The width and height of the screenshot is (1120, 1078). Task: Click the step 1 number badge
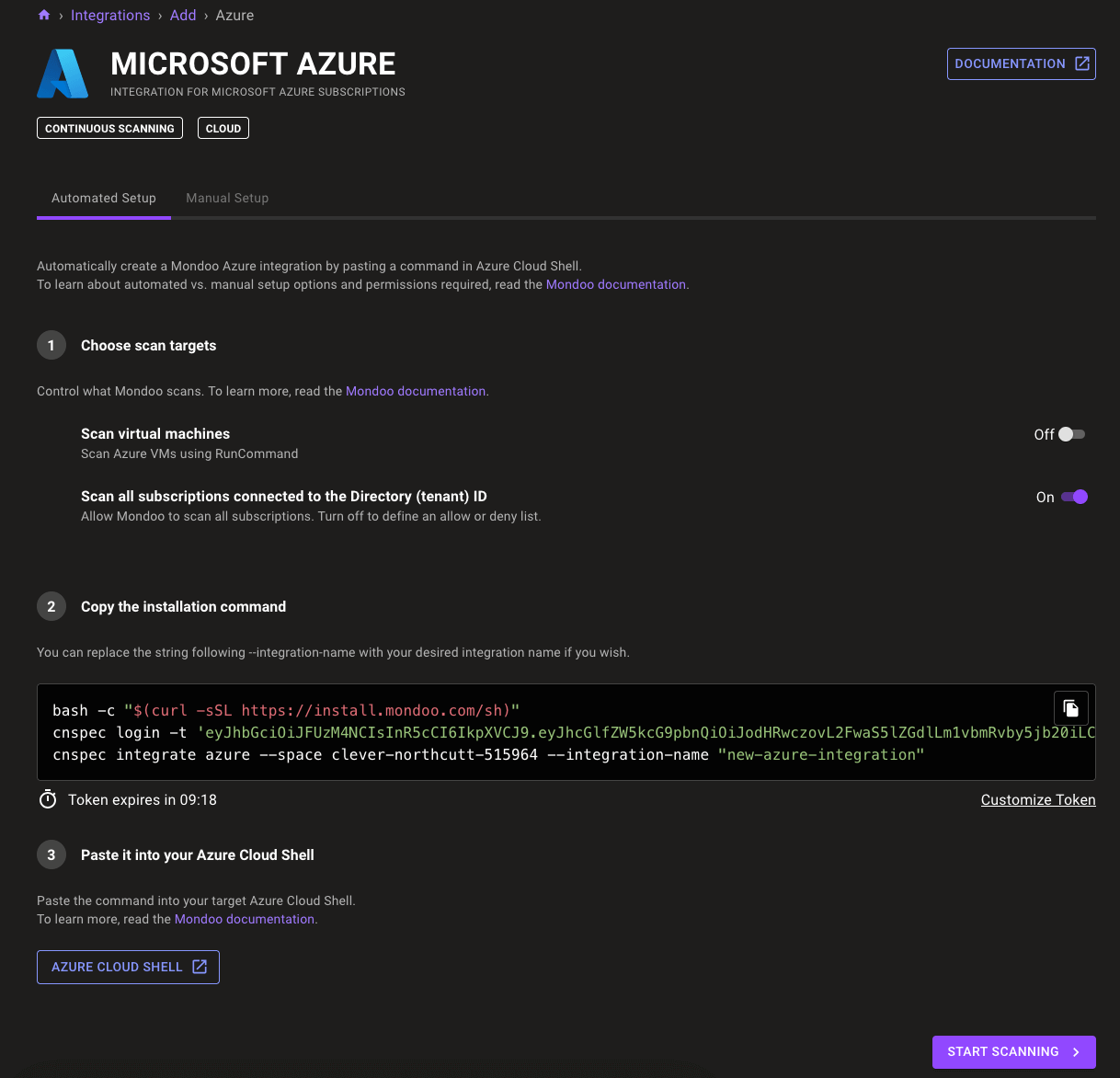pos(51,345)
